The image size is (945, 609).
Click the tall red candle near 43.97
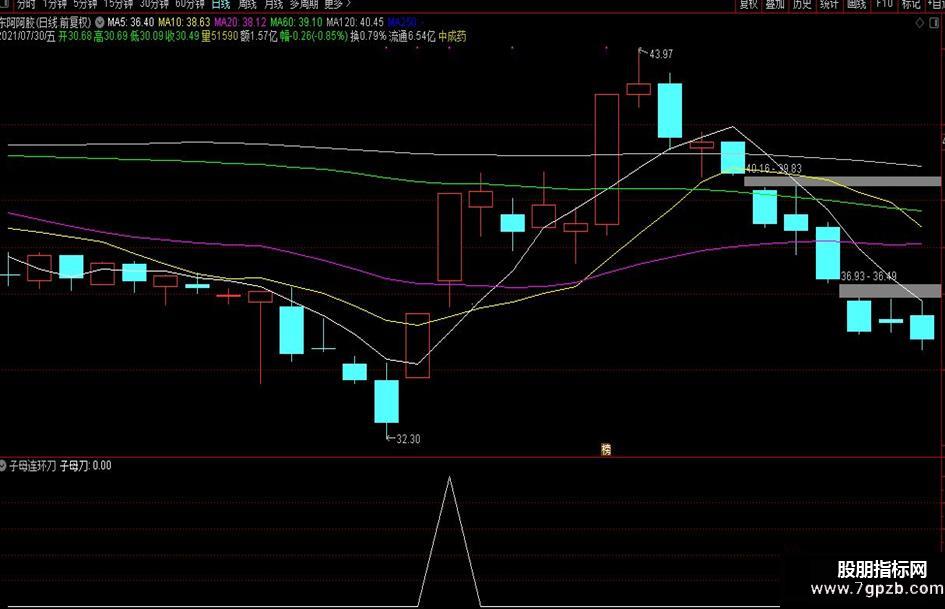(606, 159)
